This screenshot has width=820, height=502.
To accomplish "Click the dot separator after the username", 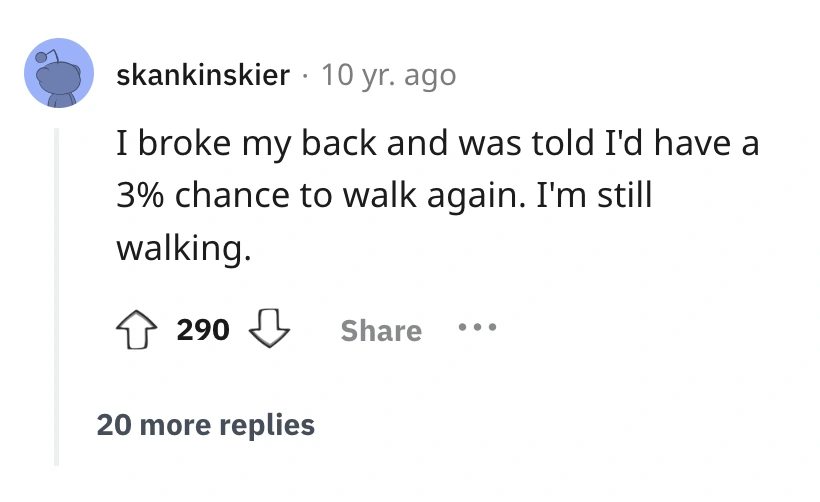I will pyautogui.click(x=305, y=76).
